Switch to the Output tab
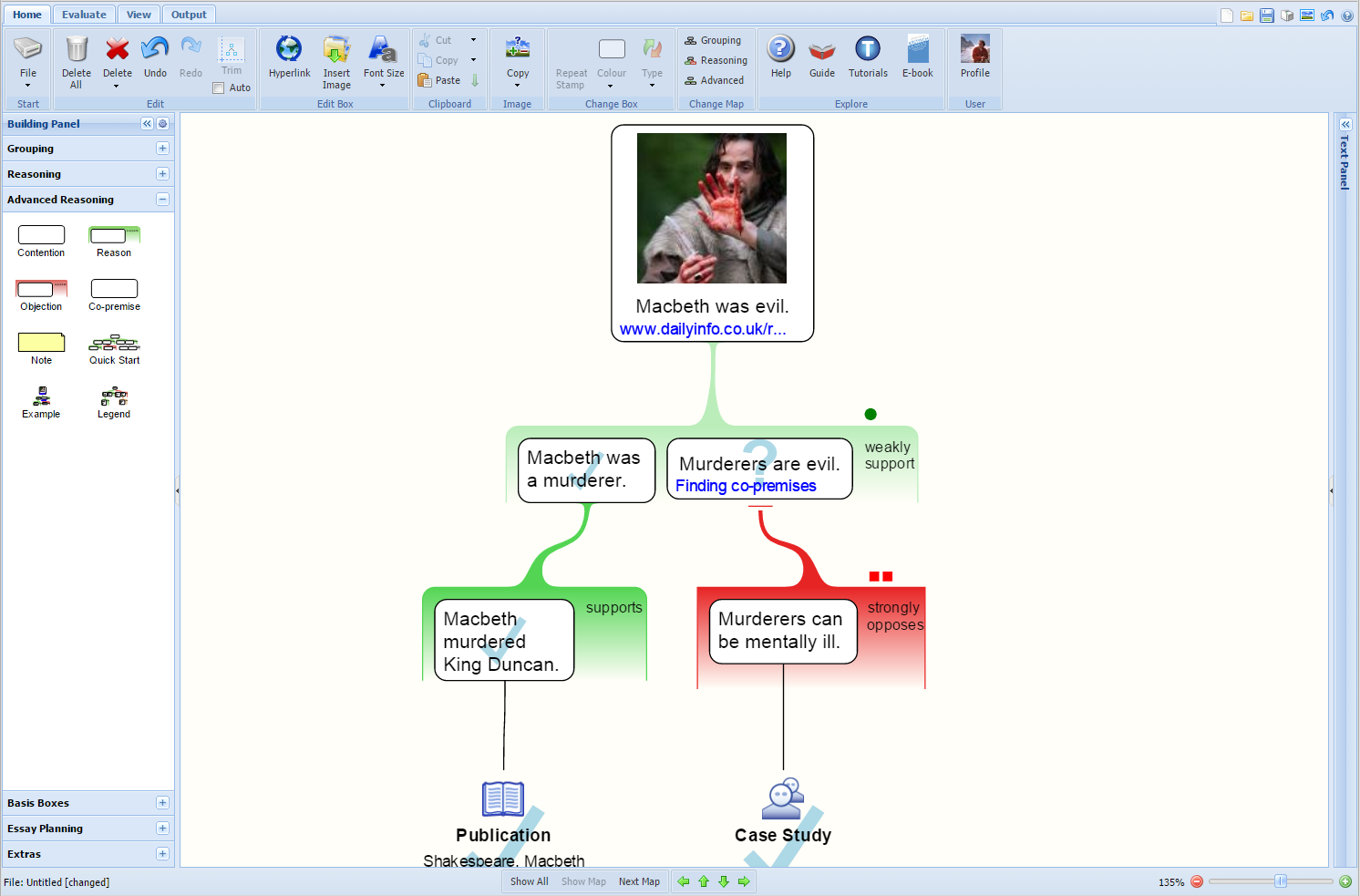This screenshot has width=1360, height=896. coord(189,15)
